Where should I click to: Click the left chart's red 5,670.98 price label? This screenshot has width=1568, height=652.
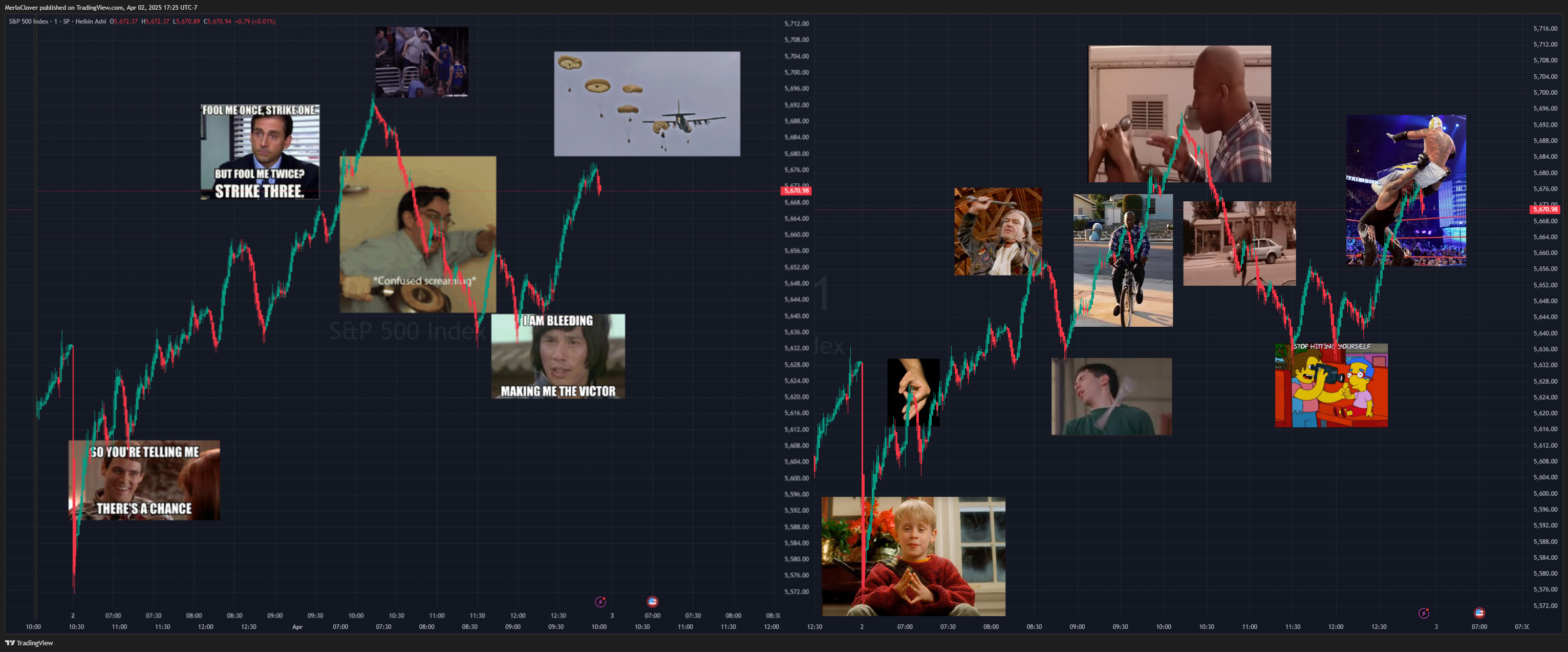pos(796,191)
